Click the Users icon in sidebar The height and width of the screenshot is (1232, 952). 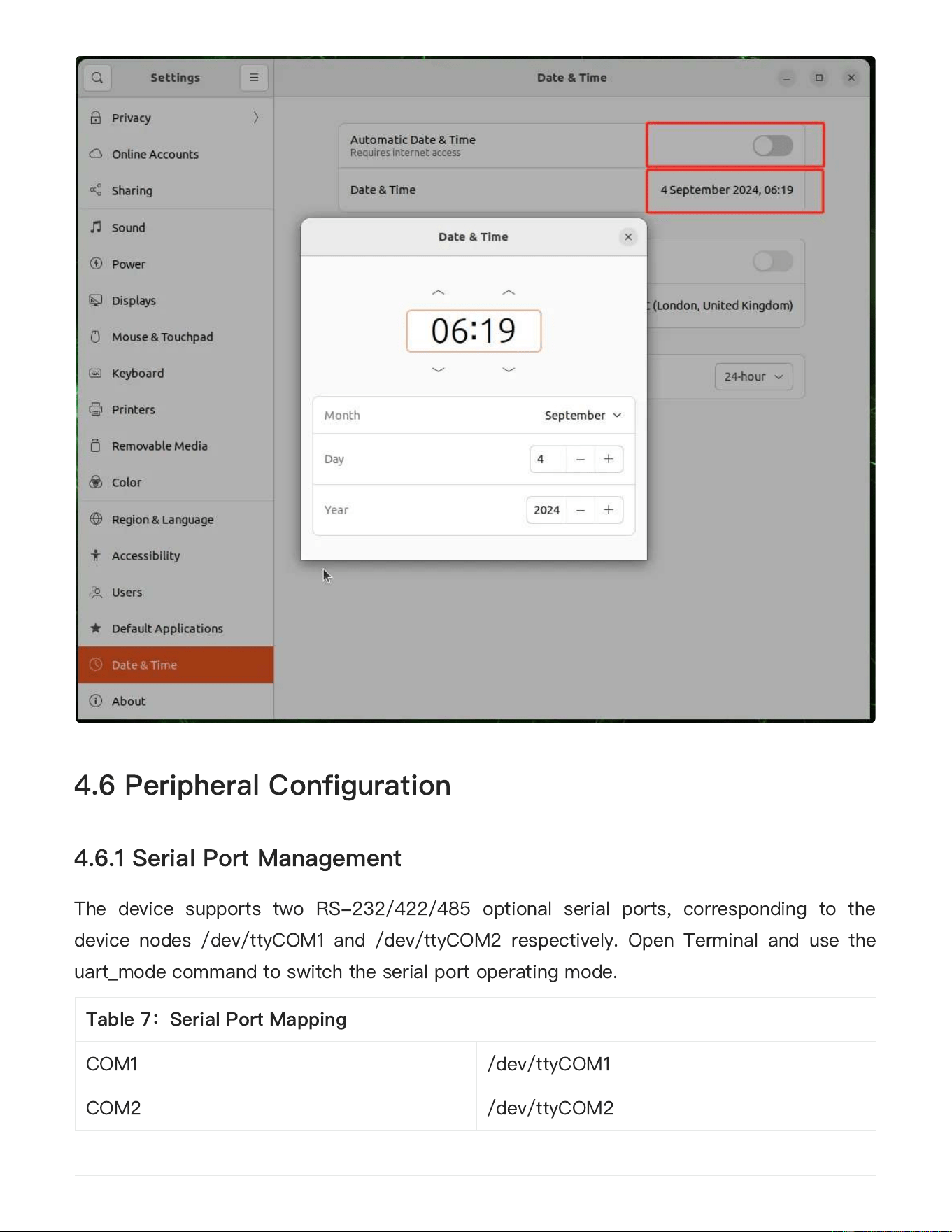[x=96, y=592]
